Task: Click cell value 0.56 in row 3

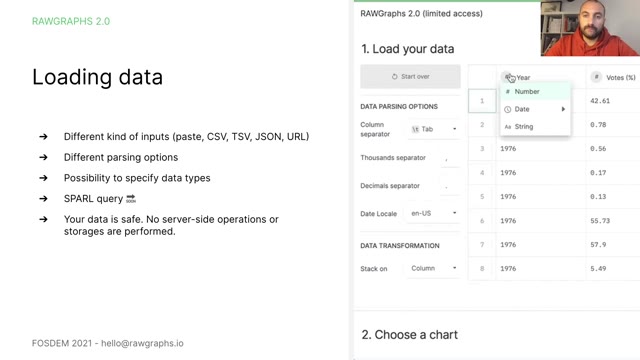Action: pyautogui.click(x=598, y=149)
